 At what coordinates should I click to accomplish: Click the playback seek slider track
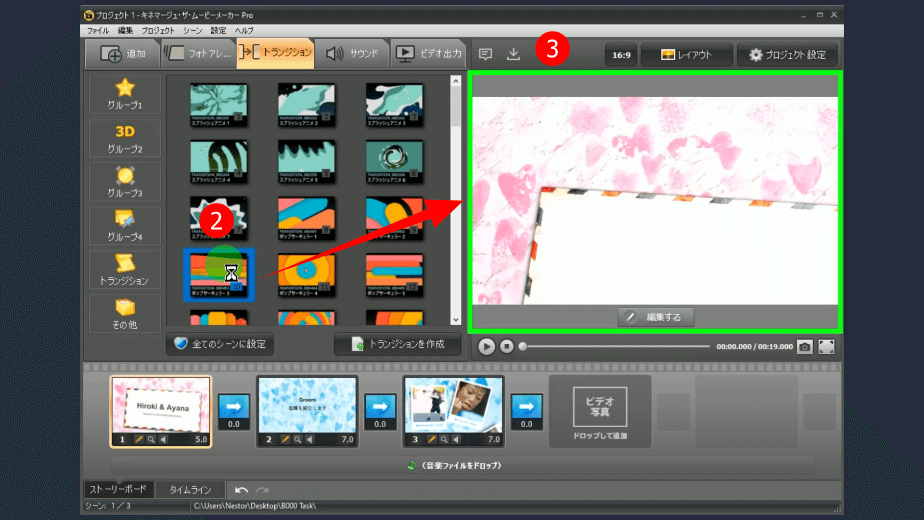coord(615,346)
